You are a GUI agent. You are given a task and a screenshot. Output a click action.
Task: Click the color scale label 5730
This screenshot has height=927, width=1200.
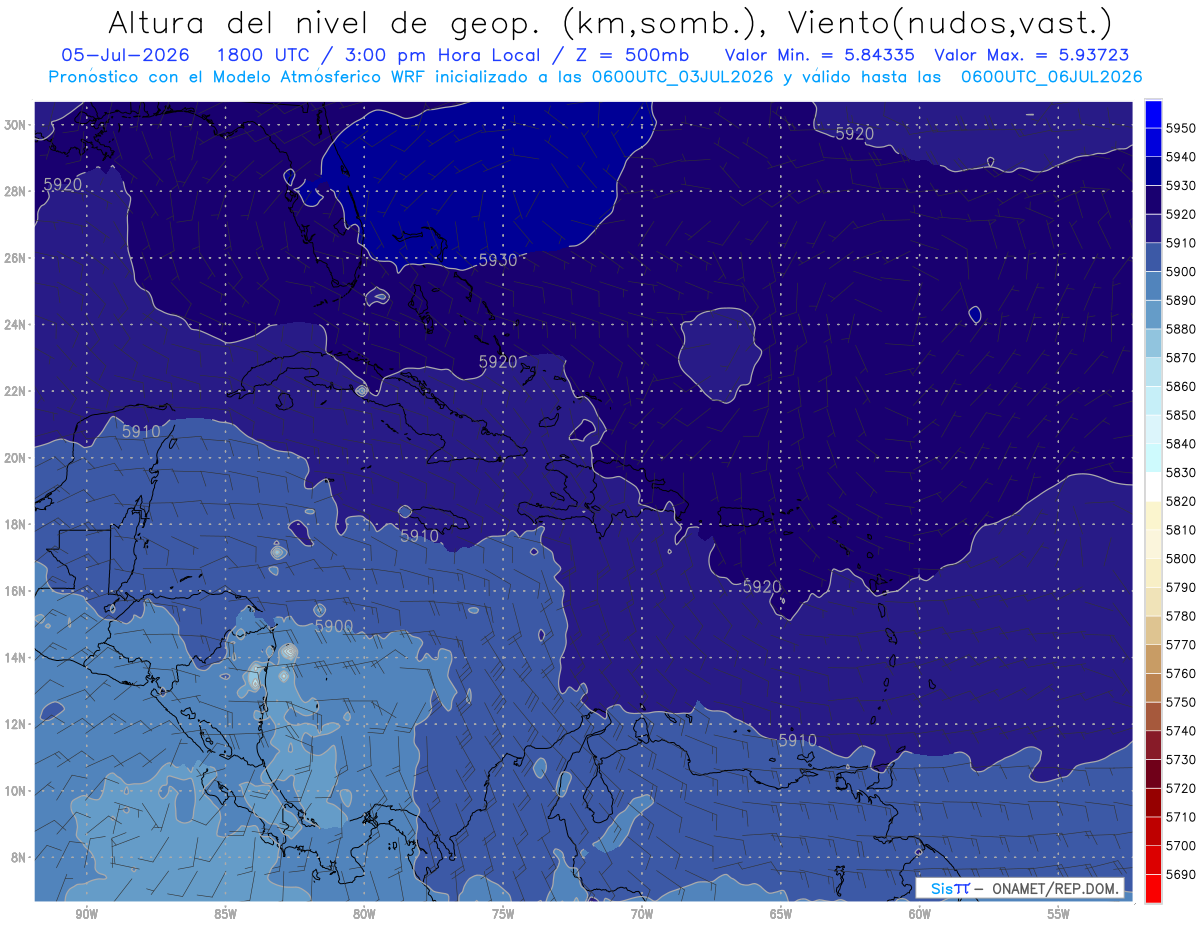tap(1180, 759)
